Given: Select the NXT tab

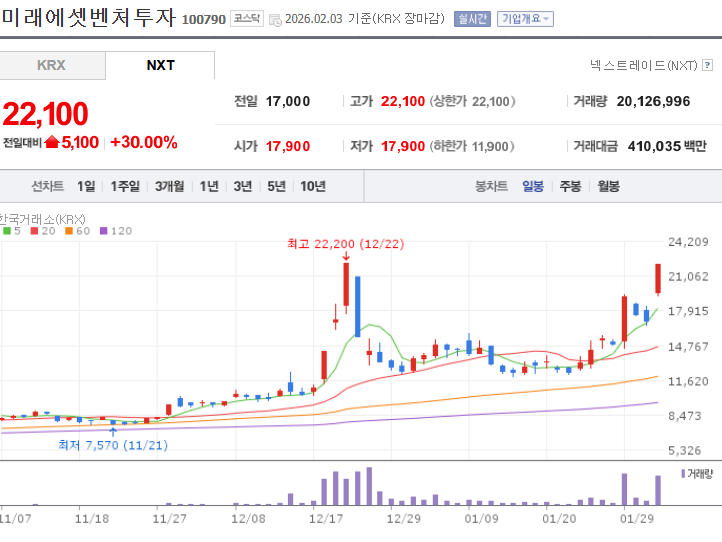Looking at the screenshot, I should point(160,65).
